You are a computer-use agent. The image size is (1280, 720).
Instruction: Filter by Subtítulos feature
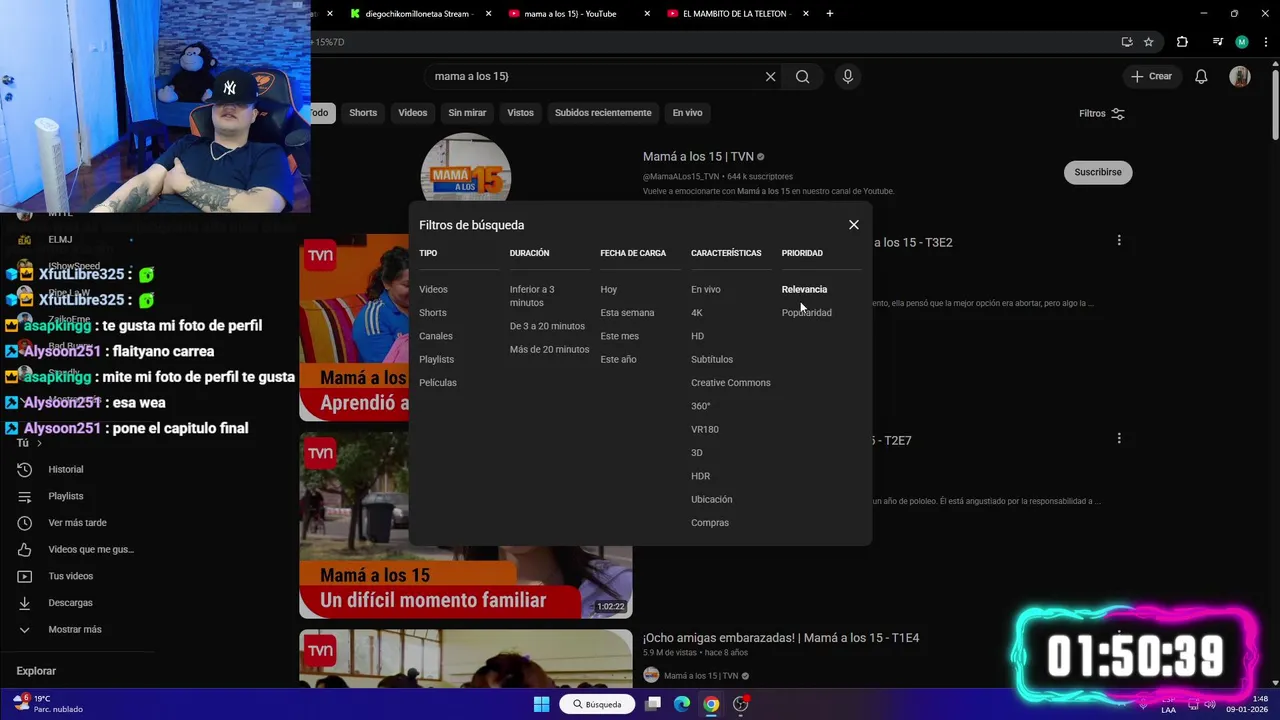tap(712, 359)
